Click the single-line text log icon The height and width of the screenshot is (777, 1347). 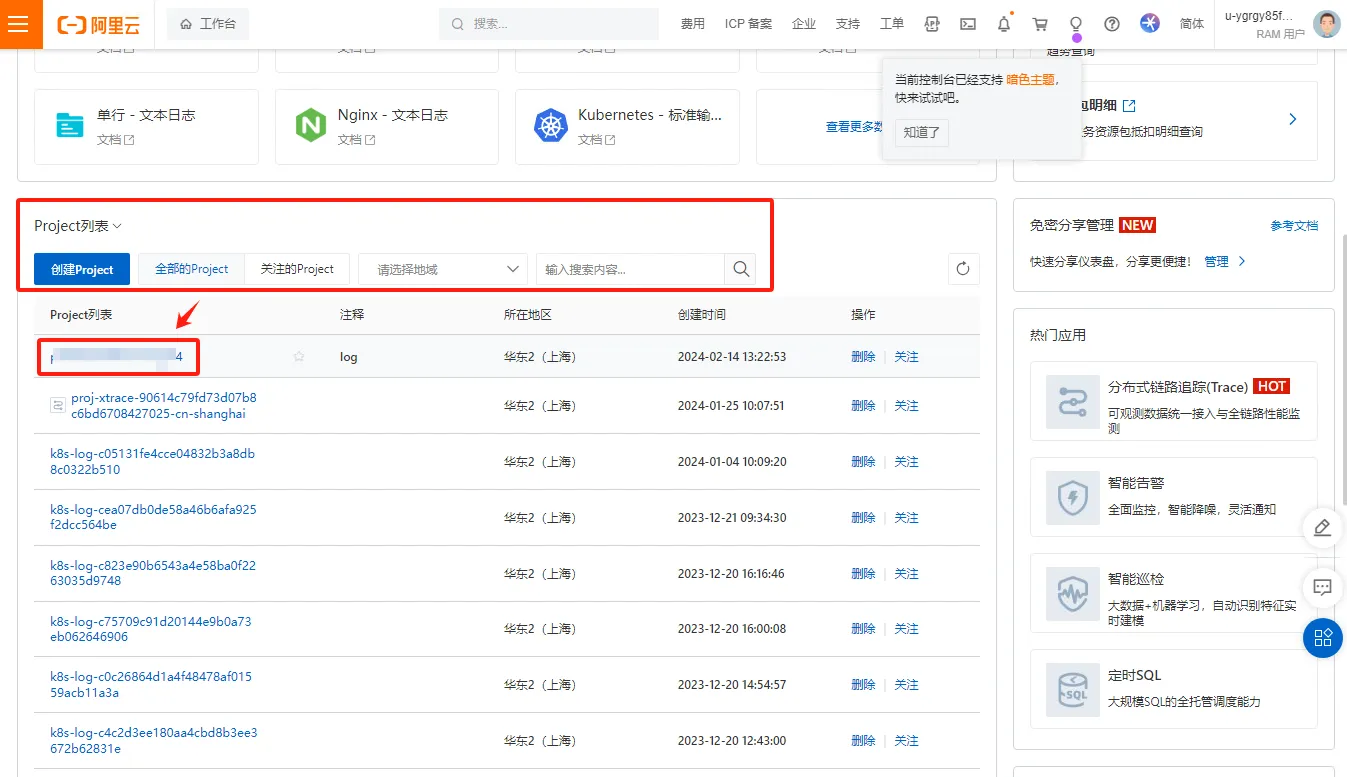[x=70, y=126]
